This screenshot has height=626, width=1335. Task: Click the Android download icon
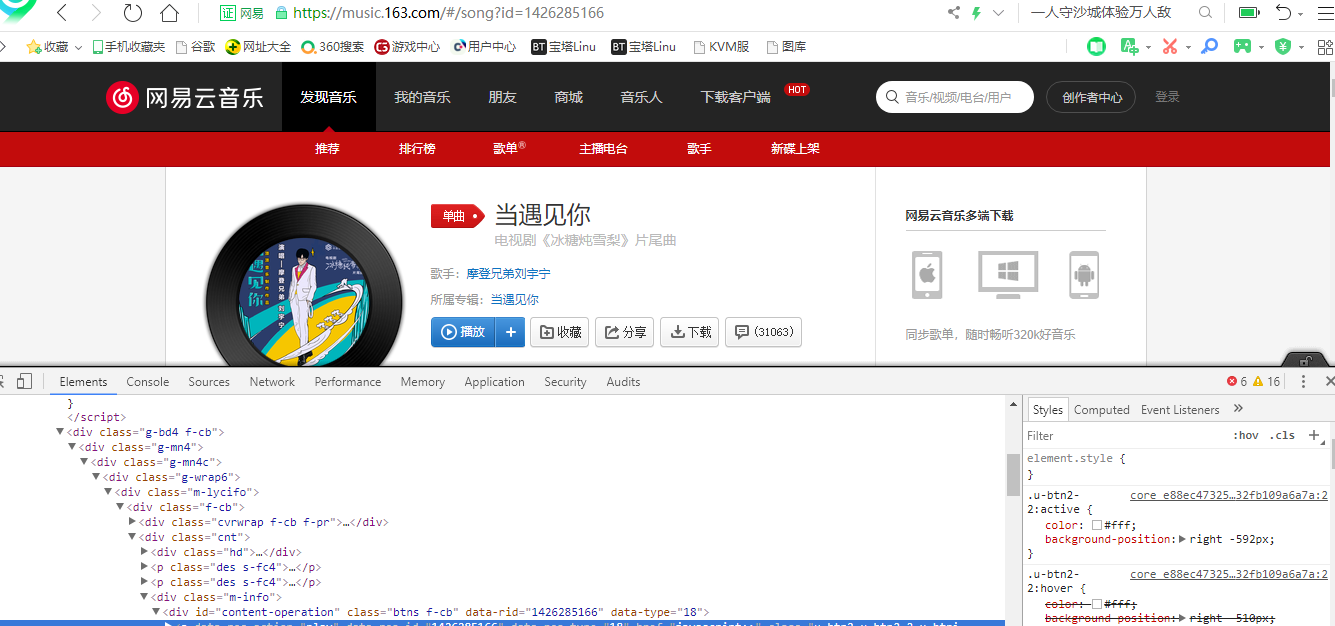[x=1084, y=274]
